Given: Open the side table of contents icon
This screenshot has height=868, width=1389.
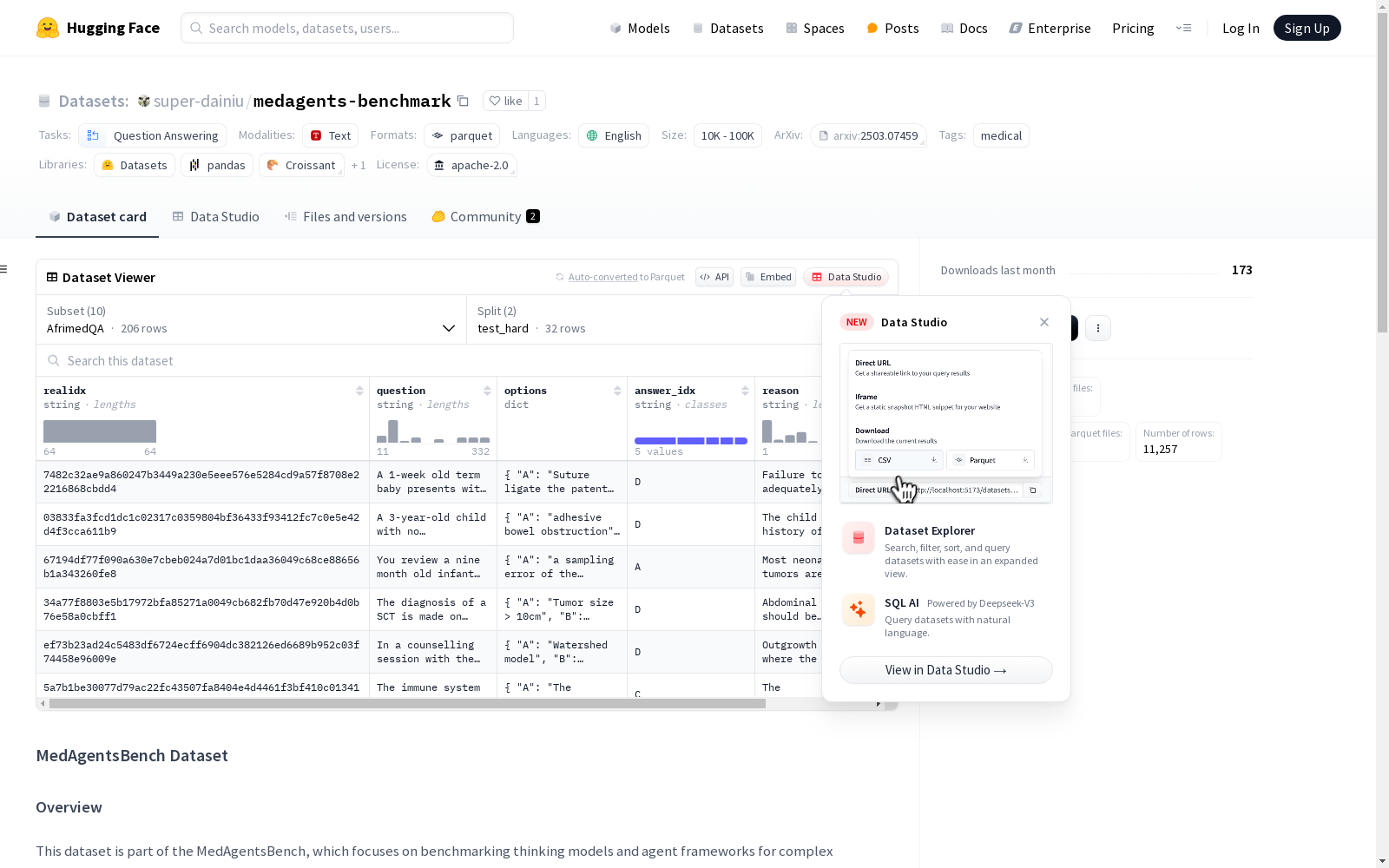Looking at the screenshot, I should click(4, 269).
